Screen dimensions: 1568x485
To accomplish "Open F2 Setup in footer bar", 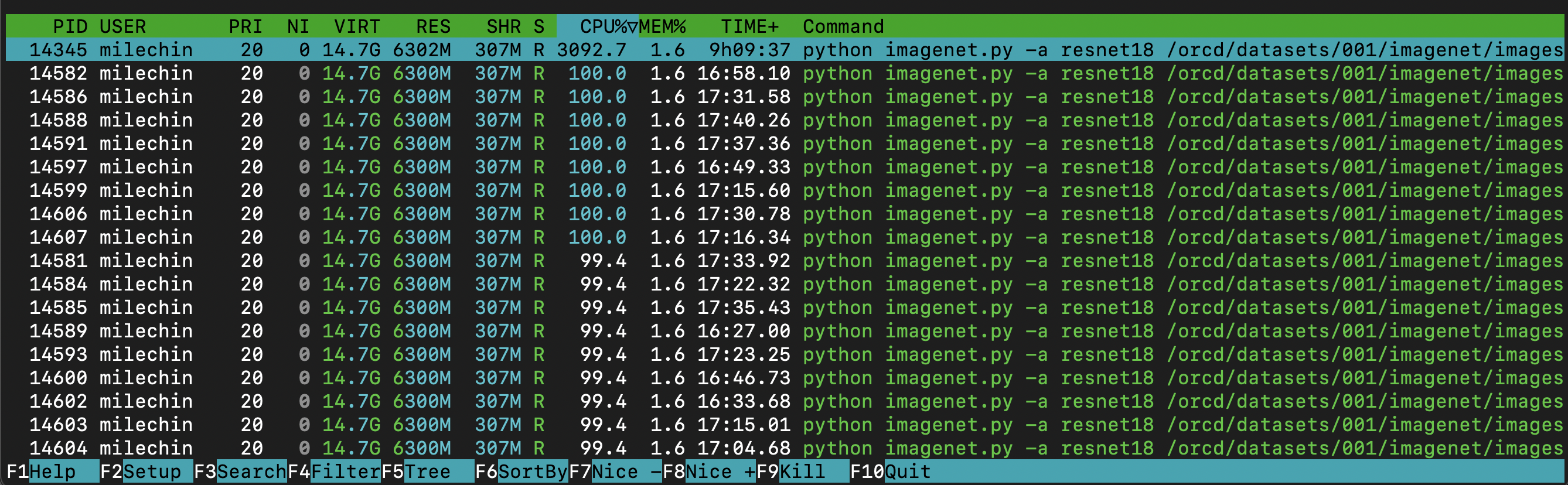I will point(140,472).
